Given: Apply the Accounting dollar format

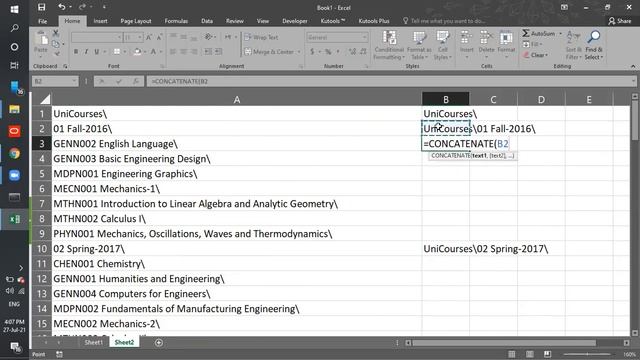Looking at the screenshot, I should point(312,52).
